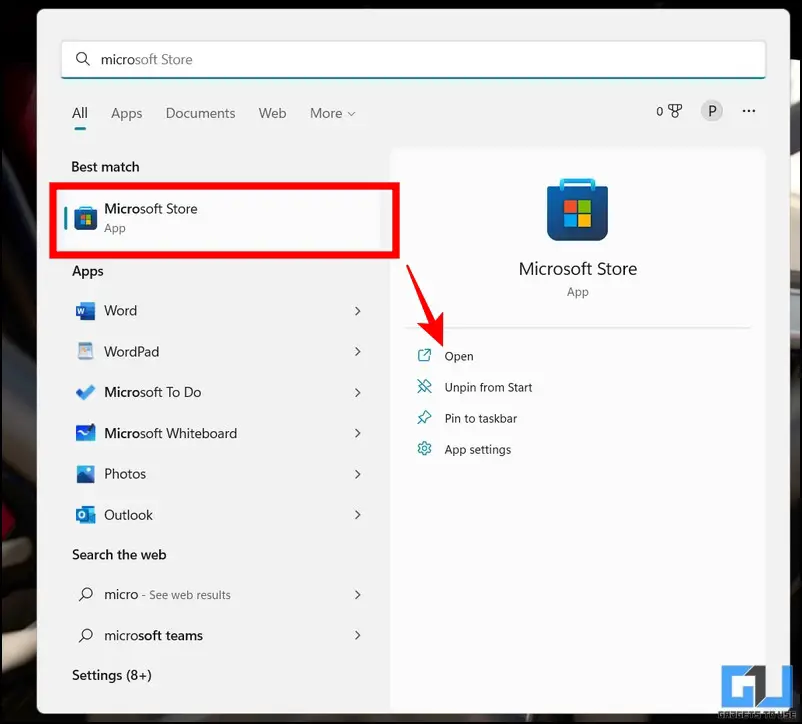The width and height of the screenshot is (802, 724).
Task: Open App settings
Action: click(478, 449)
